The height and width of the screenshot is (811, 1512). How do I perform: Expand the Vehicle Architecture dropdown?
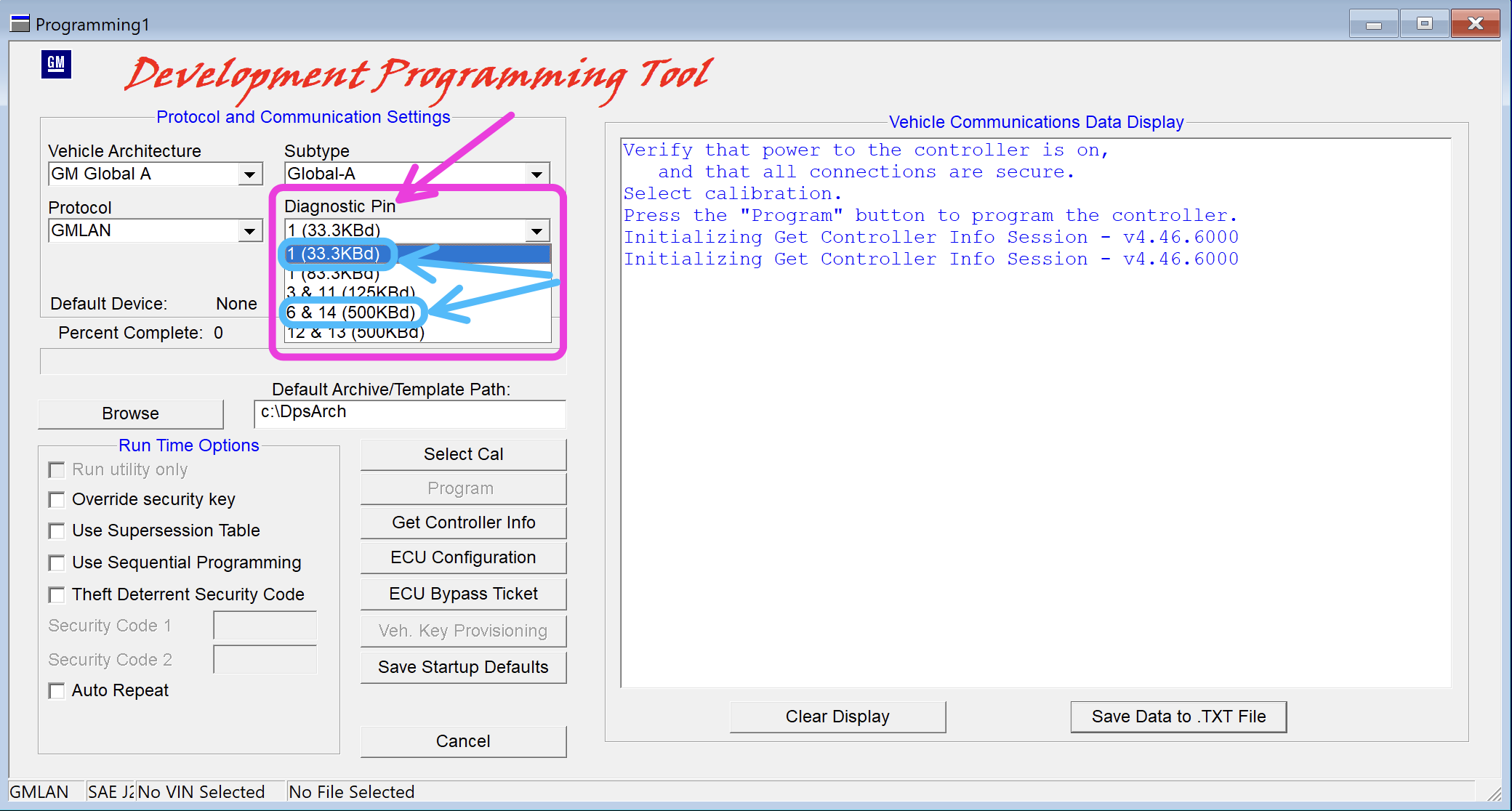(x=249, y=174)
